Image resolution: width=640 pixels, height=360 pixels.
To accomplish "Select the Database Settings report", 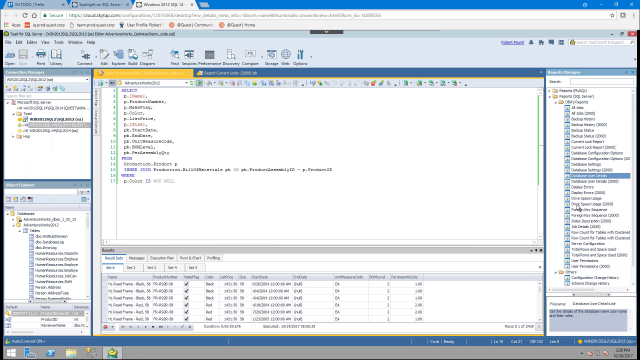I will (x=586, y=164).
